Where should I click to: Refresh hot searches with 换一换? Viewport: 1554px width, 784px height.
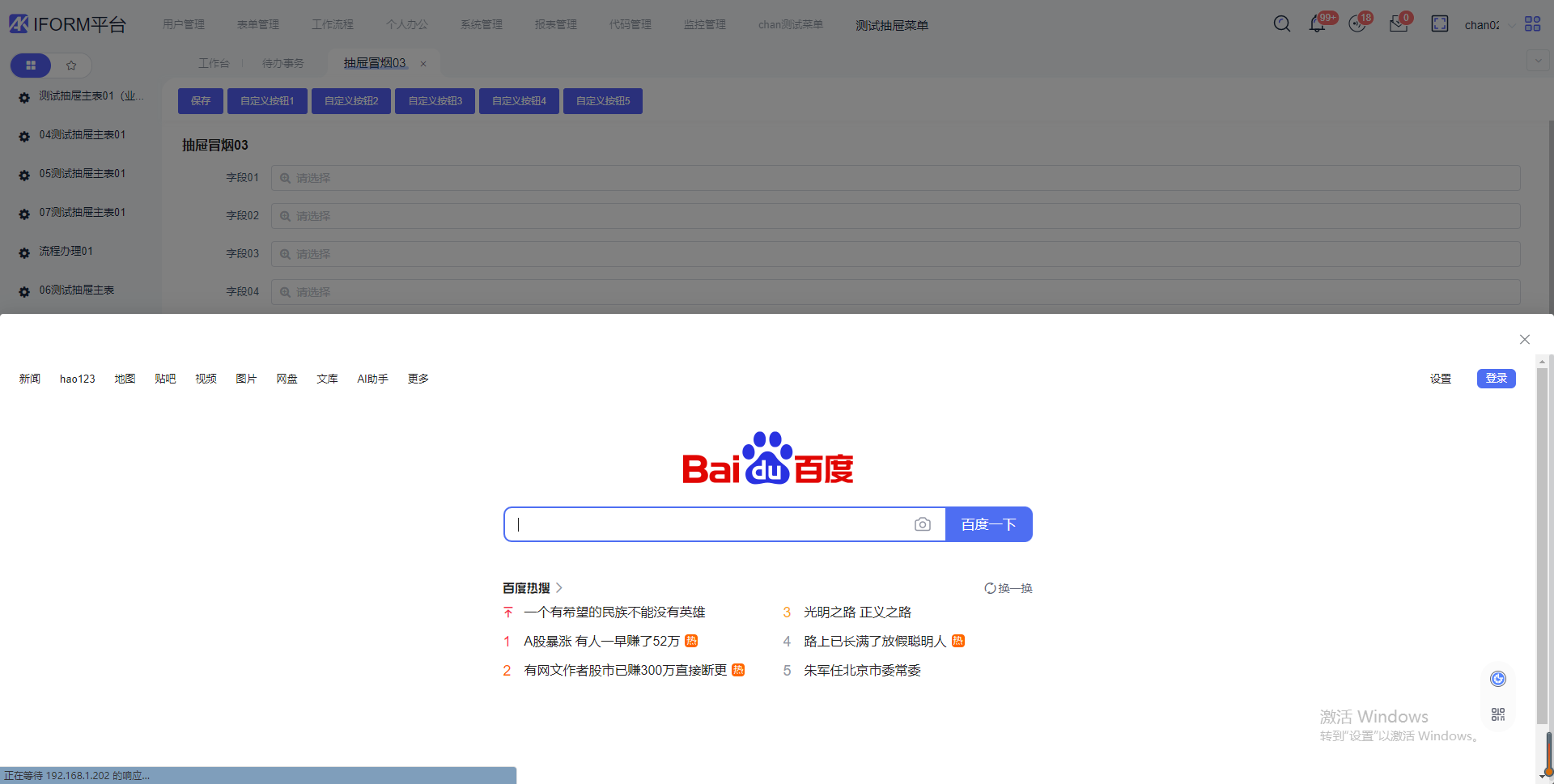coord(1008,588)
